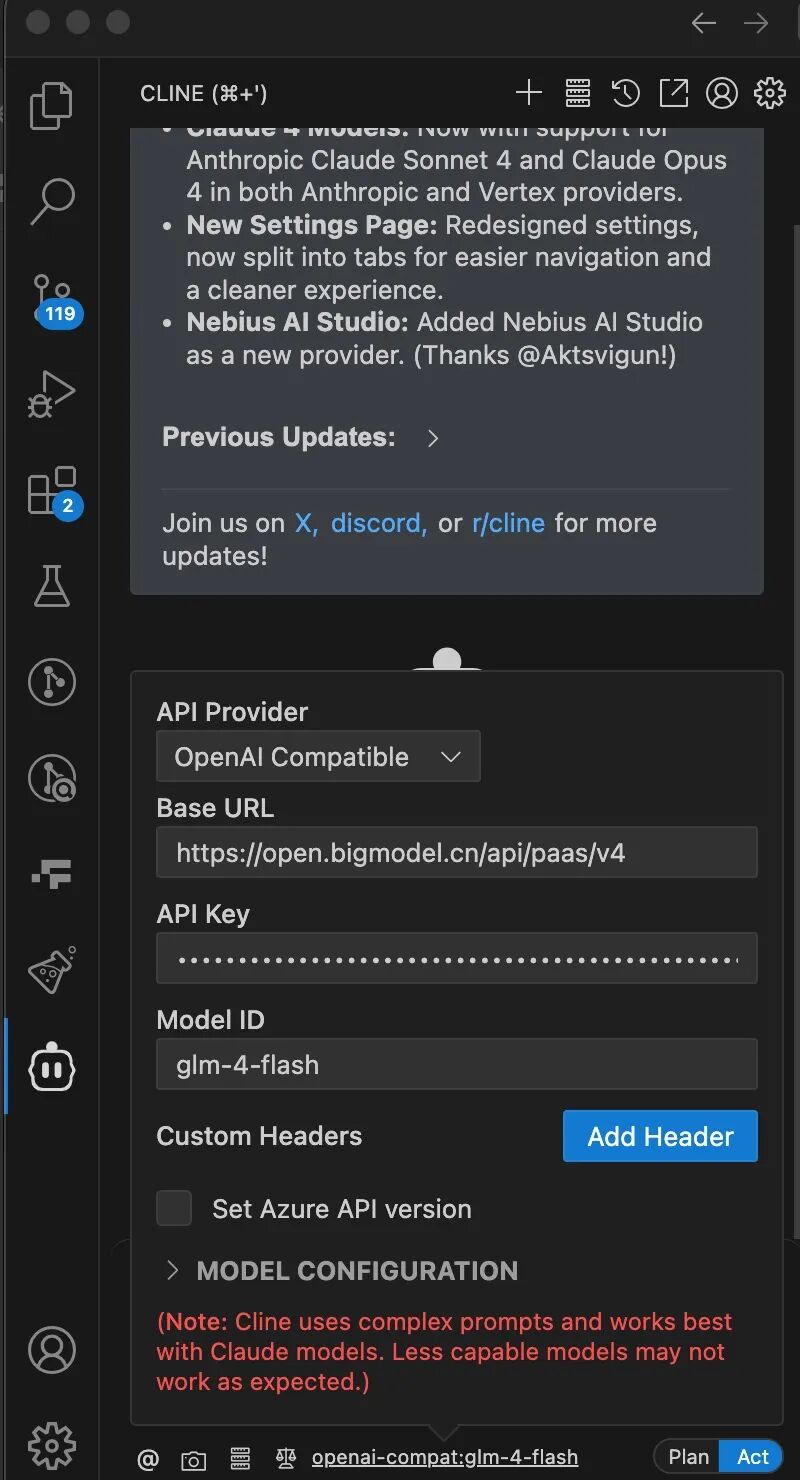Open the Testing flask icon
800x1480 pixels.
(51, 586)
